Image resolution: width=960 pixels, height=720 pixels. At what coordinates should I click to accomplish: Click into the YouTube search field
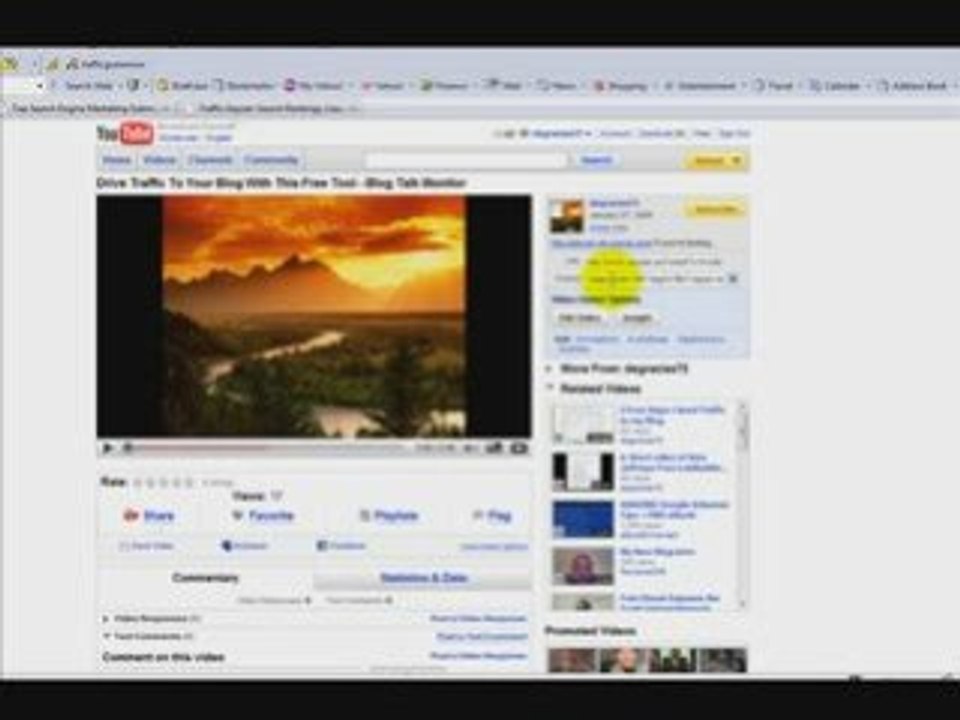tap(466, 160)
